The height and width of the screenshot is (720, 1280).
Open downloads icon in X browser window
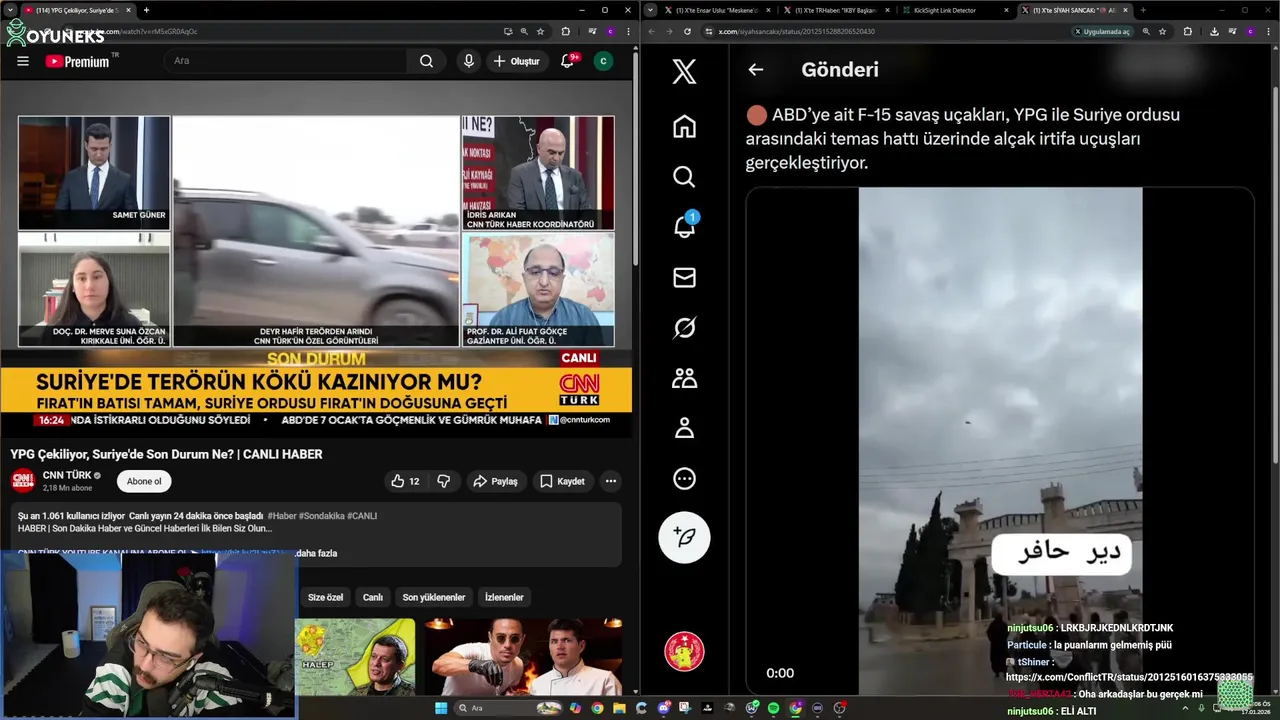(x=1213, y=31)
